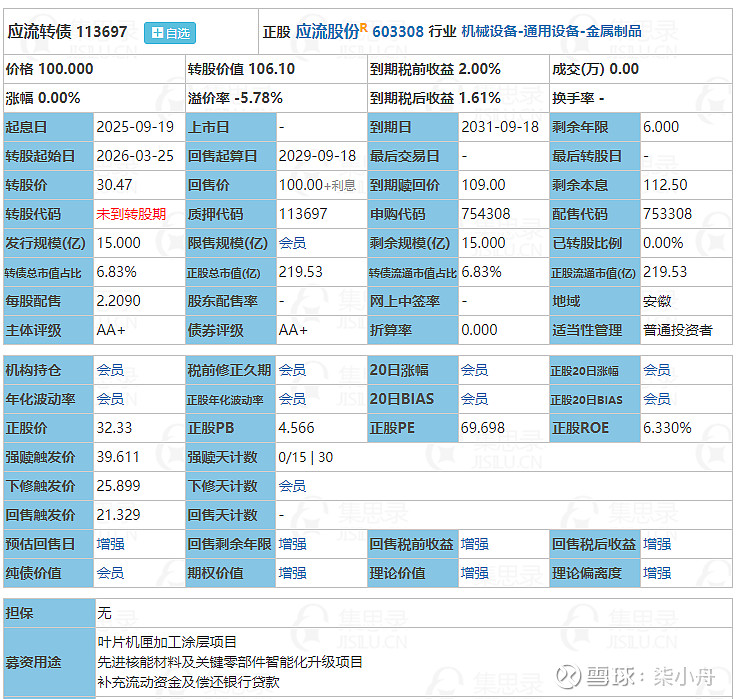The image size is (737, 699).
Task: Open industry link 机械设备-通用设备-金属制品
Action: pyautogui.click(x=551, y=31)
